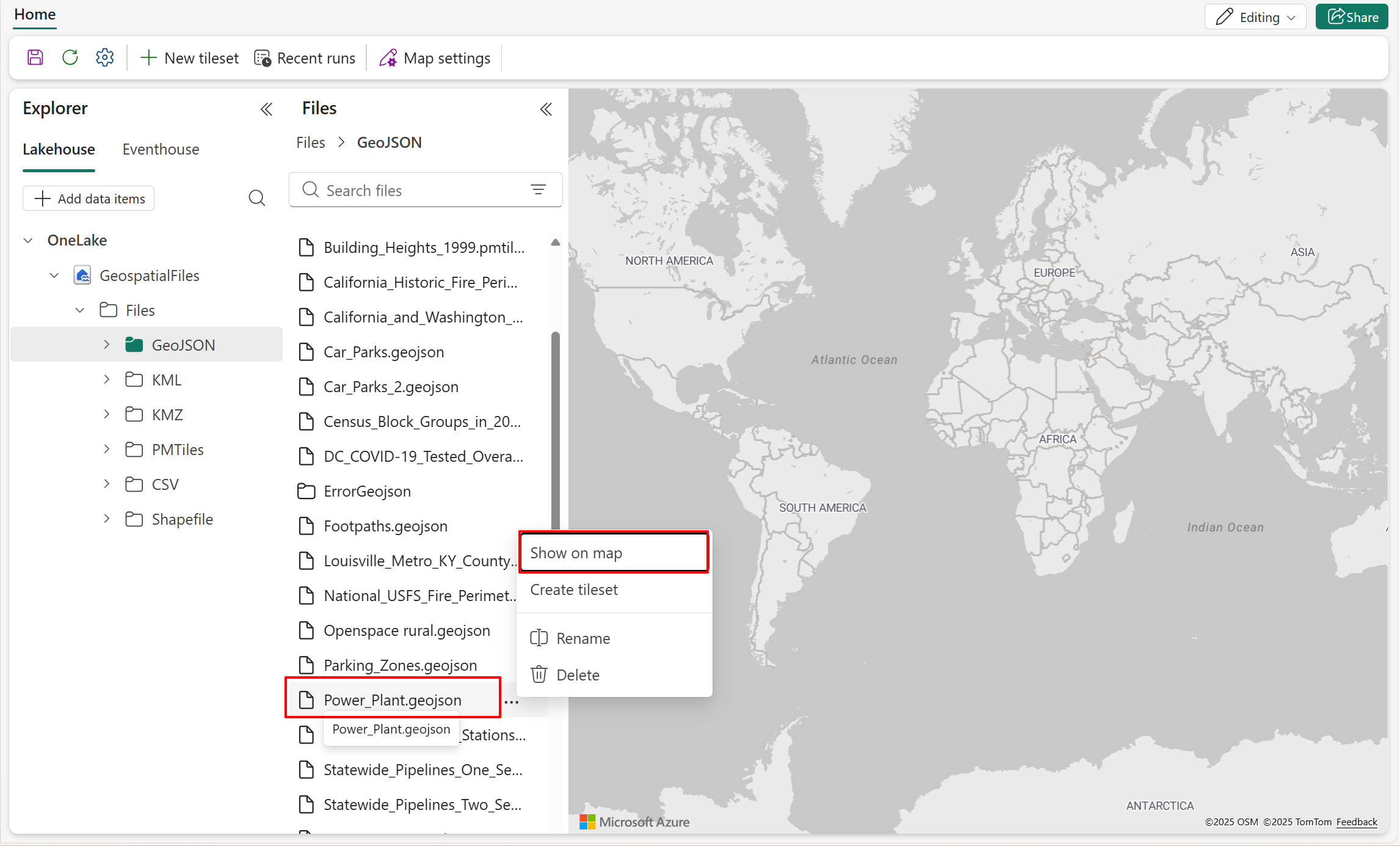Click the ellipsis beside Power_Plant.geojson
The image size is (1400, 846).
click(x=512, y=702)
